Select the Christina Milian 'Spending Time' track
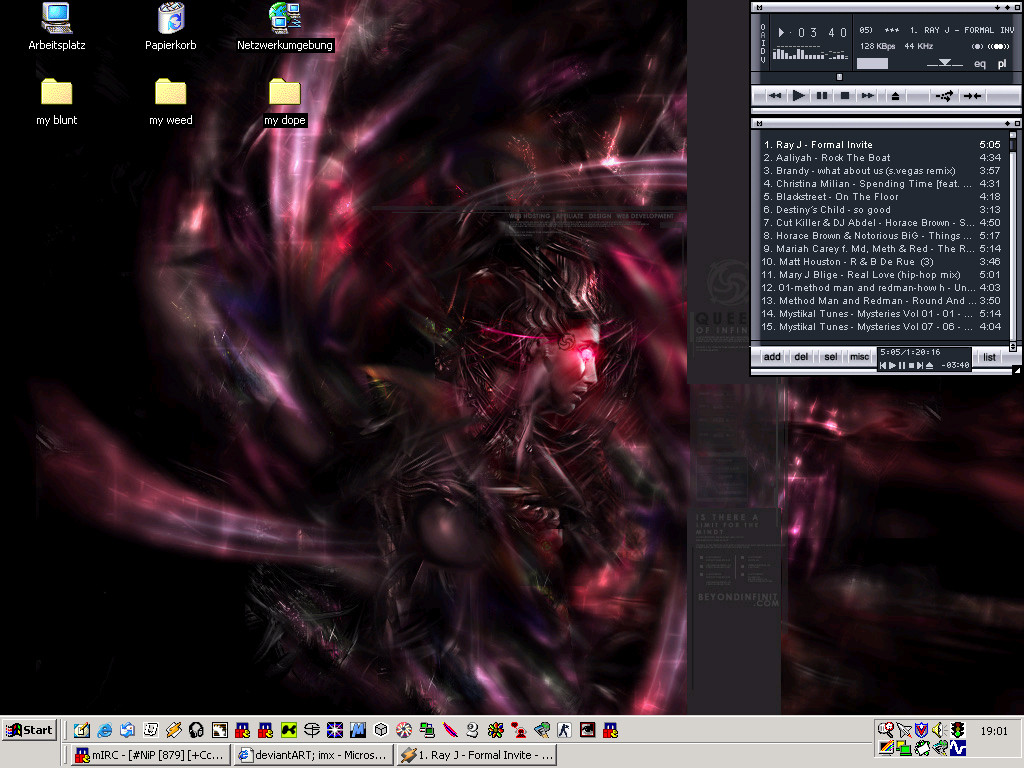 [x=882, y=184]
